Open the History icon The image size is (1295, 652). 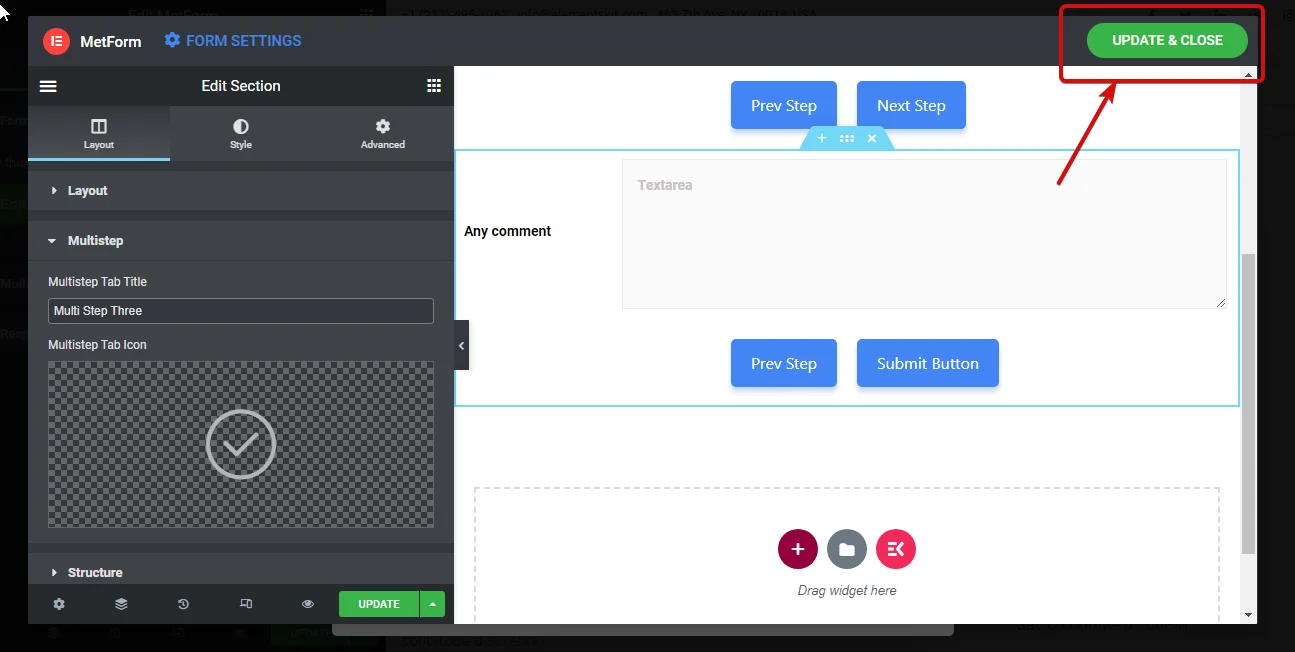tap(183, 604)
